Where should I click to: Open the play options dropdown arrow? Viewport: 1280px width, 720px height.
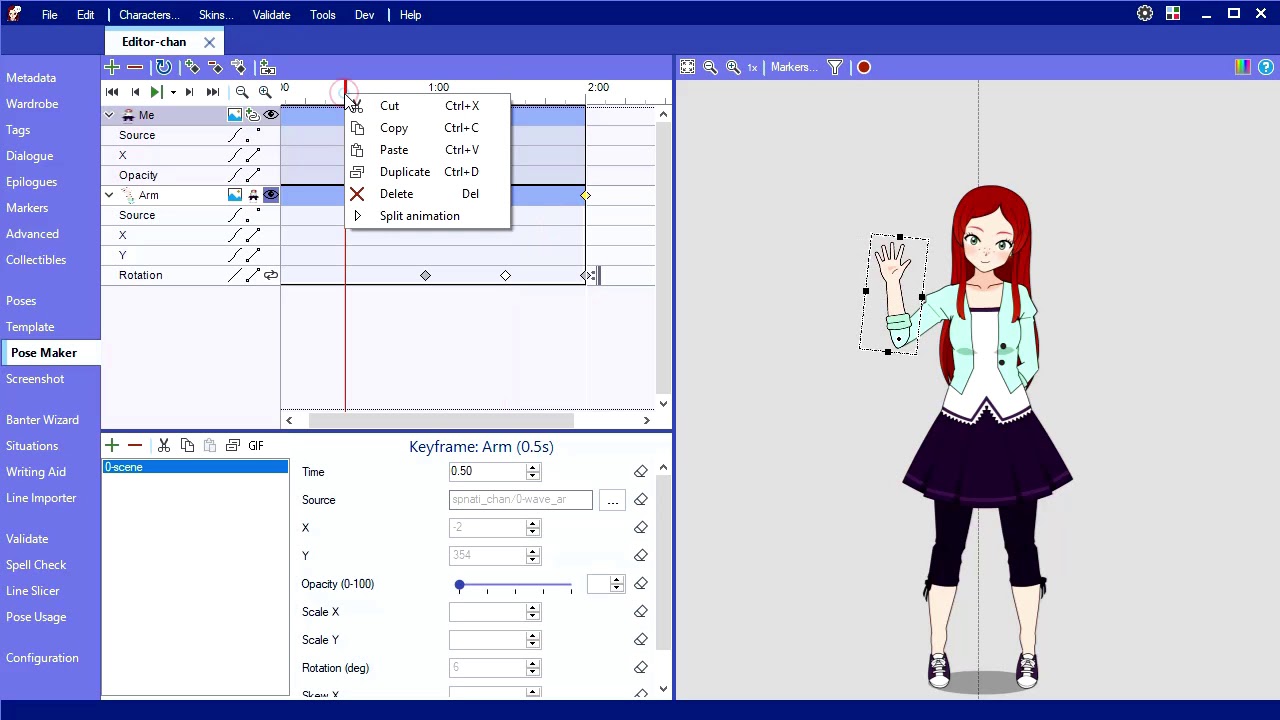tap(173, 92)
